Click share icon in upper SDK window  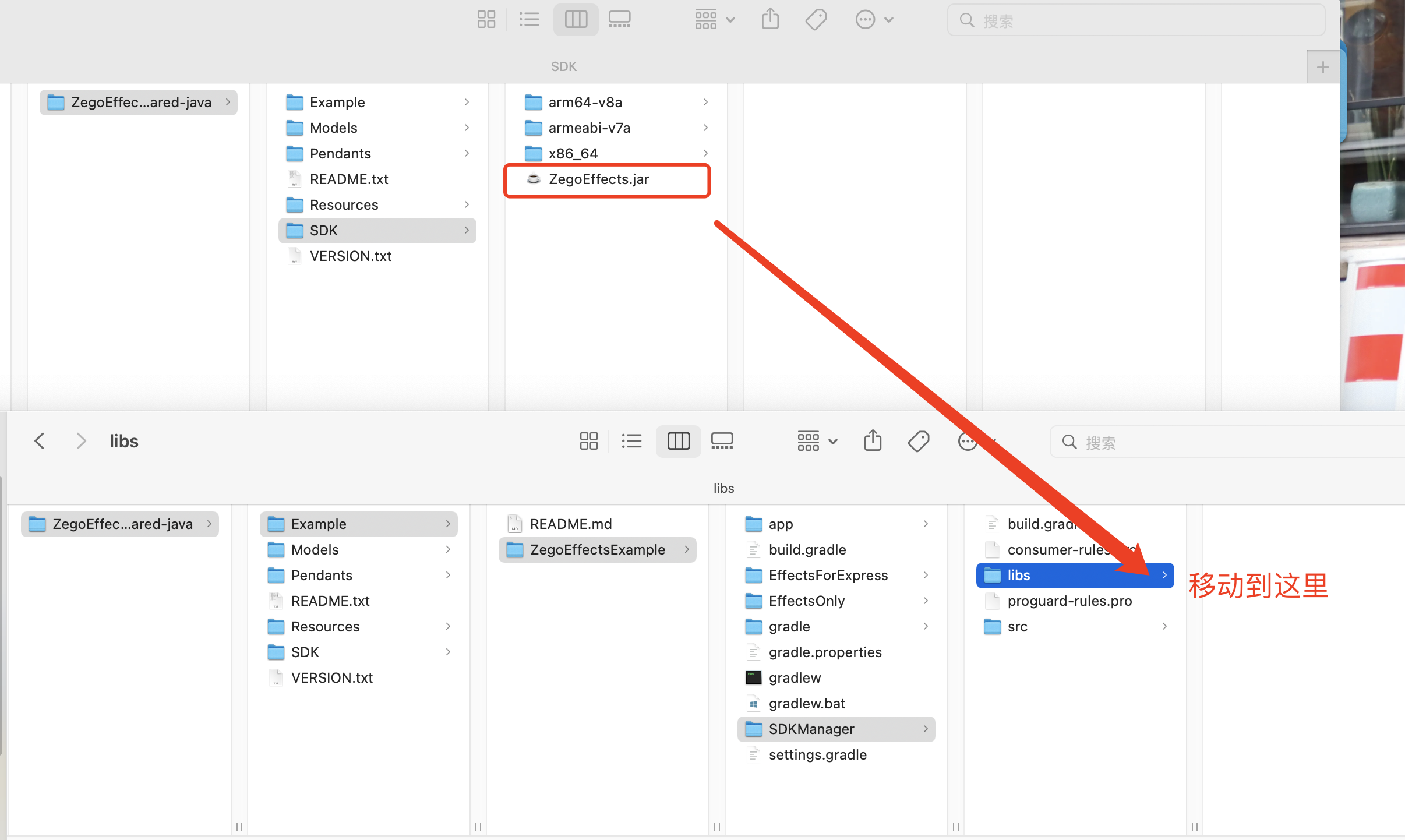tap(770, 20)
